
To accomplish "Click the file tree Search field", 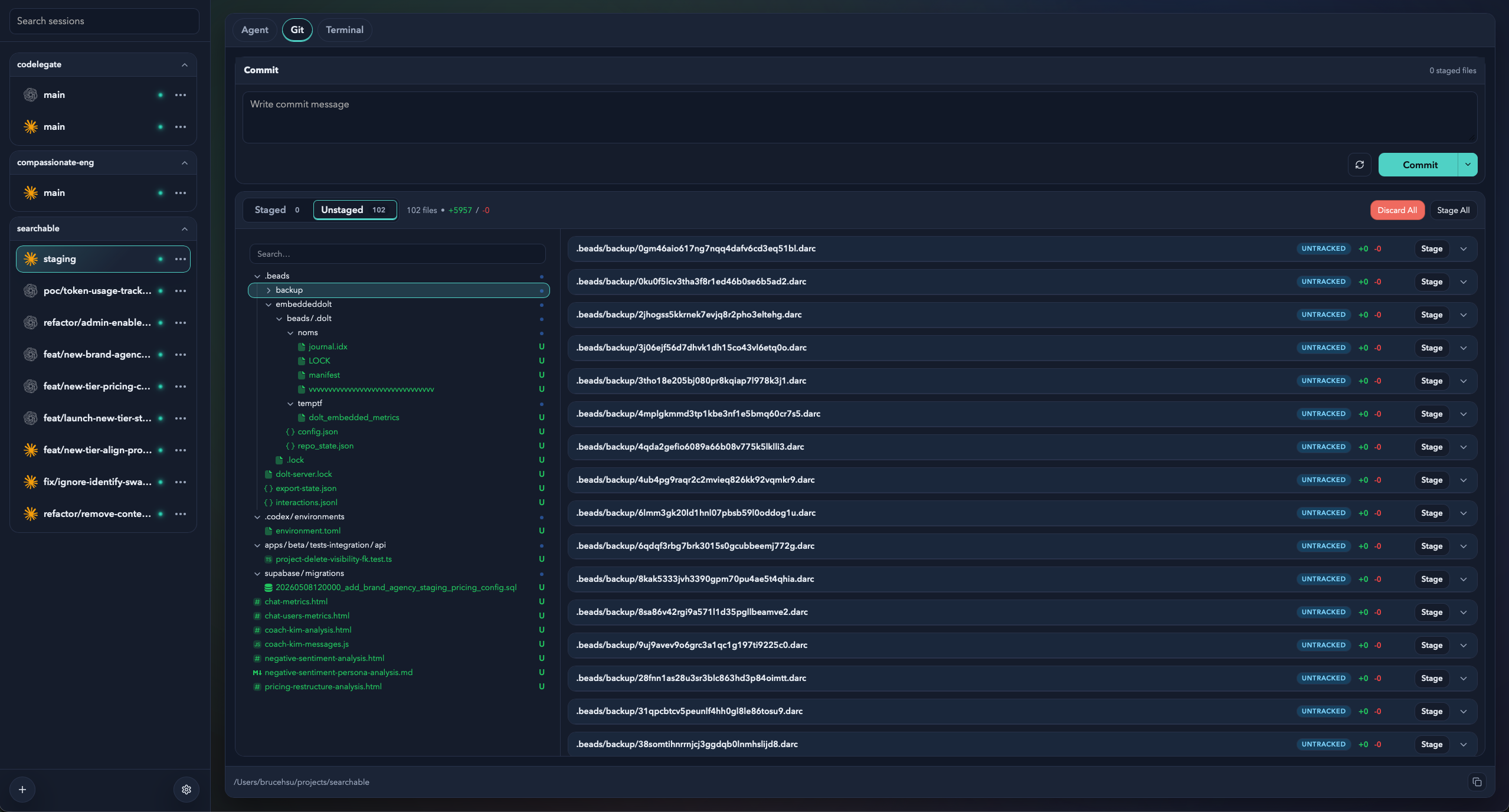I will tap(397, 254).
